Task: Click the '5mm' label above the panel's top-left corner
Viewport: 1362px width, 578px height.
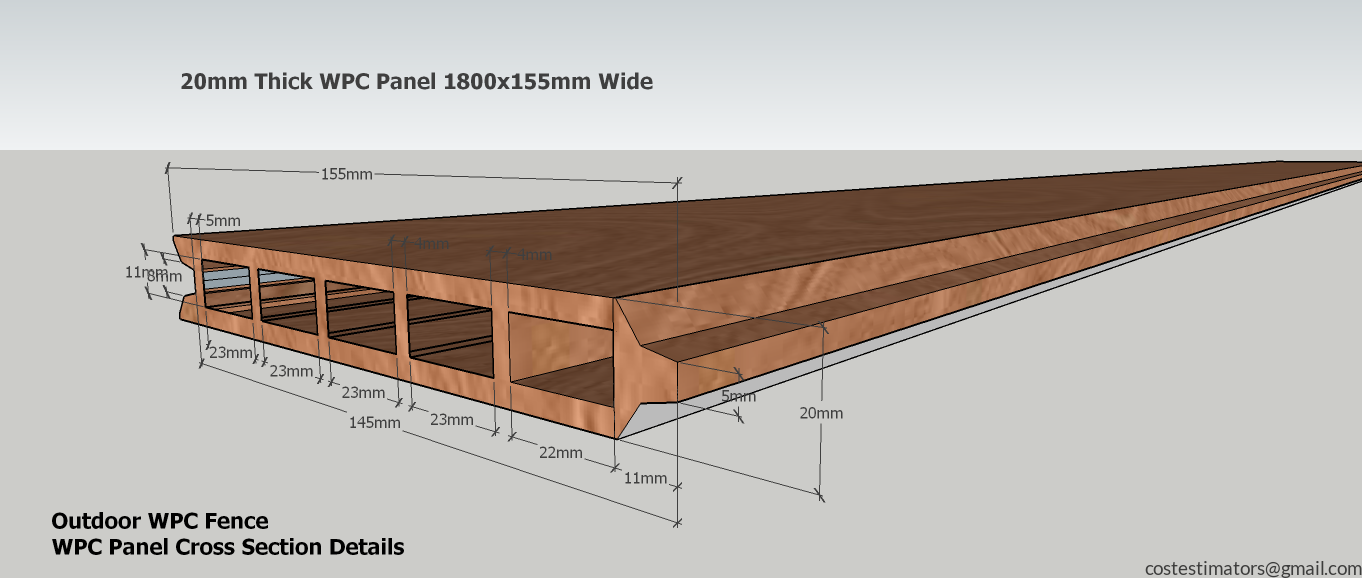Action: coord(223,221)
